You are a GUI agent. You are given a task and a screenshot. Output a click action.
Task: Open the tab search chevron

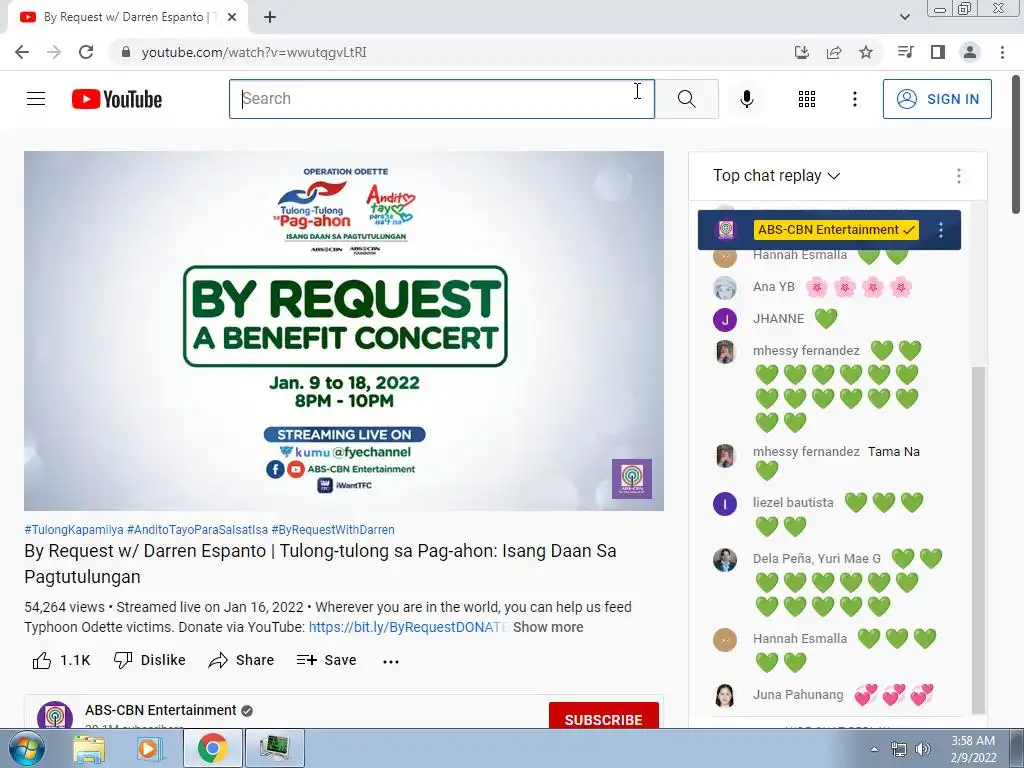[904, 17]
